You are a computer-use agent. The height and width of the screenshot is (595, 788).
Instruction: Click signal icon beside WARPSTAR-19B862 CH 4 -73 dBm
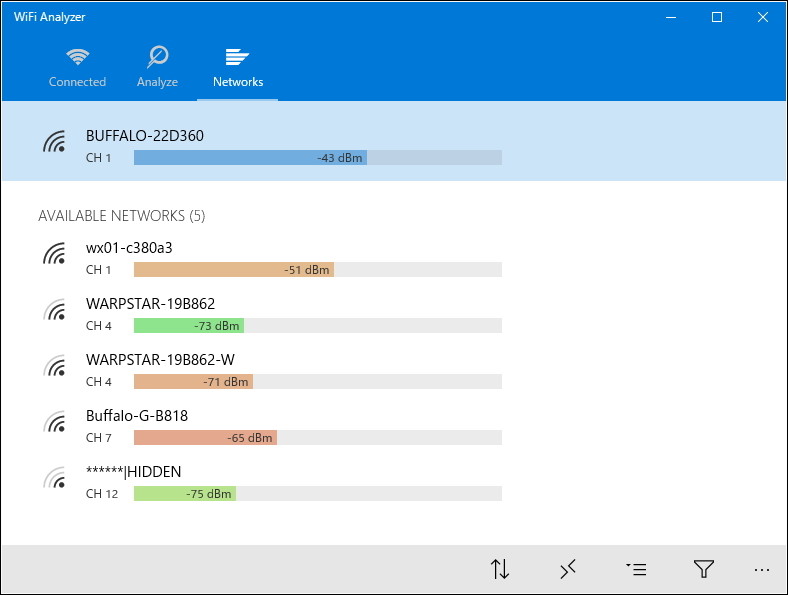[x=55, y=310]
